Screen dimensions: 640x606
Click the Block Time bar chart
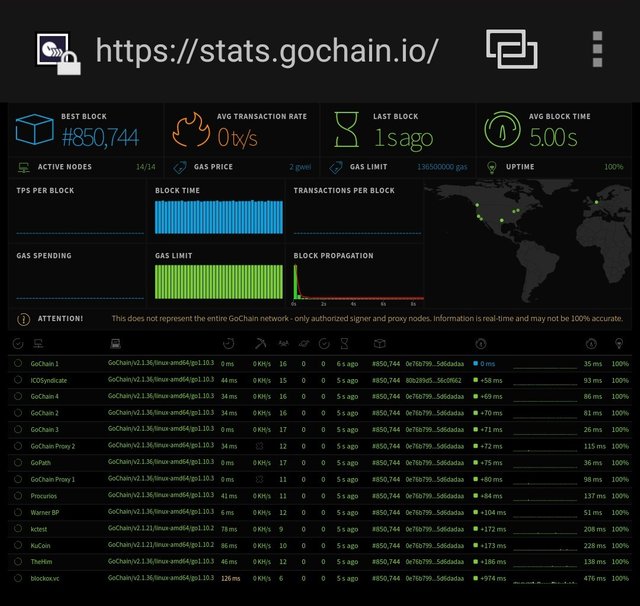pos(219,217)
